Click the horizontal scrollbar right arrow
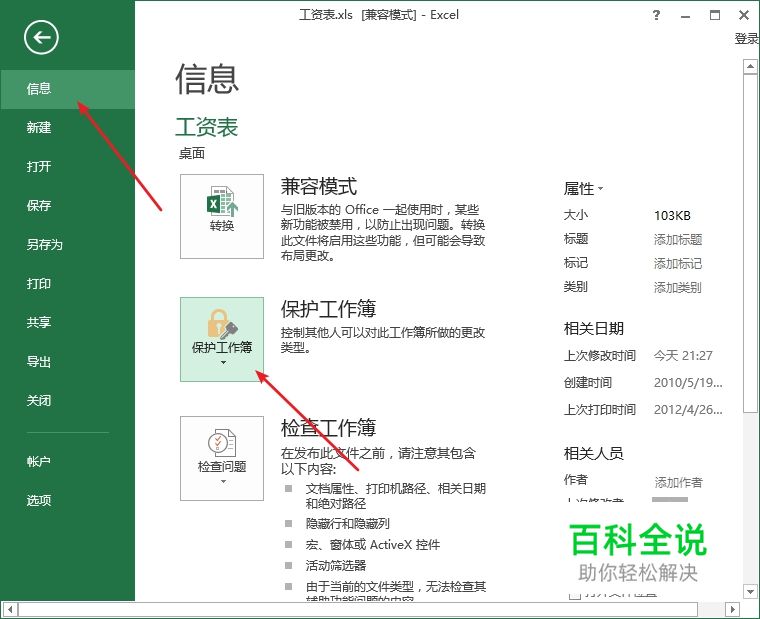 [x=732, y=609]
